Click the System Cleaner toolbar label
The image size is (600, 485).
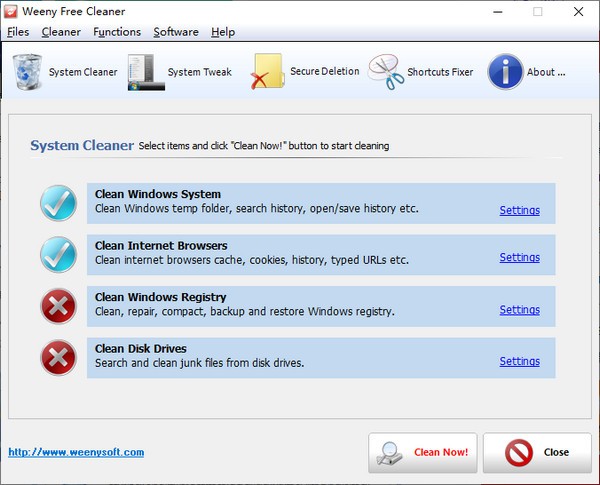83,72
